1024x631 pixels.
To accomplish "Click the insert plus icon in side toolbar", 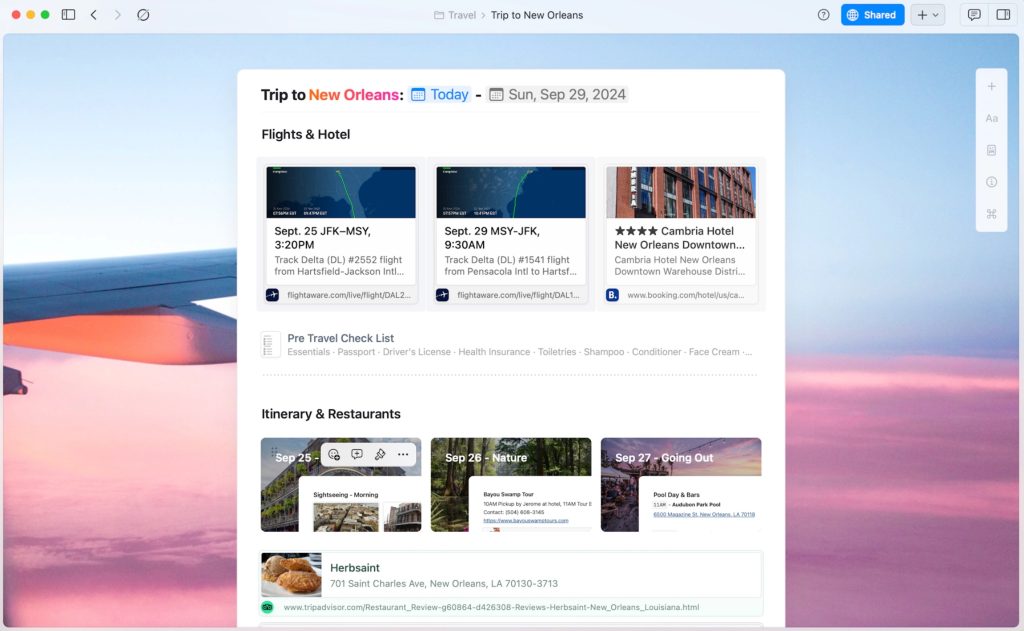I will point(991,87).
